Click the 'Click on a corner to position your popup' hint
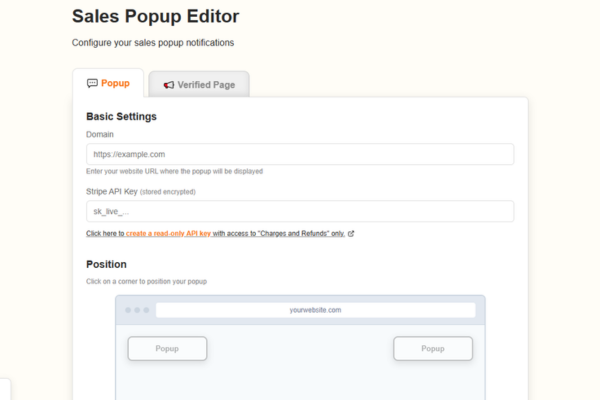The image size is (600, 400). point(147,281)
